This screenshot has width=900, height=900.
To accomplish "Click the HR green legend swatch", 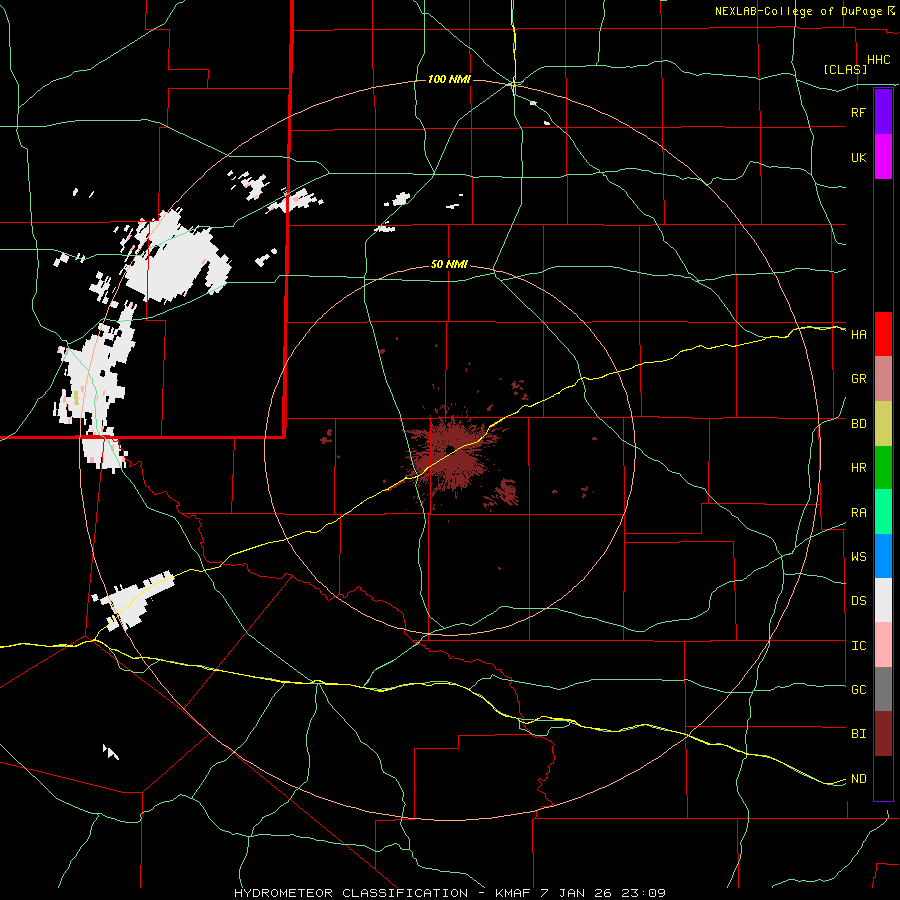I will click(x=883, y=468).
